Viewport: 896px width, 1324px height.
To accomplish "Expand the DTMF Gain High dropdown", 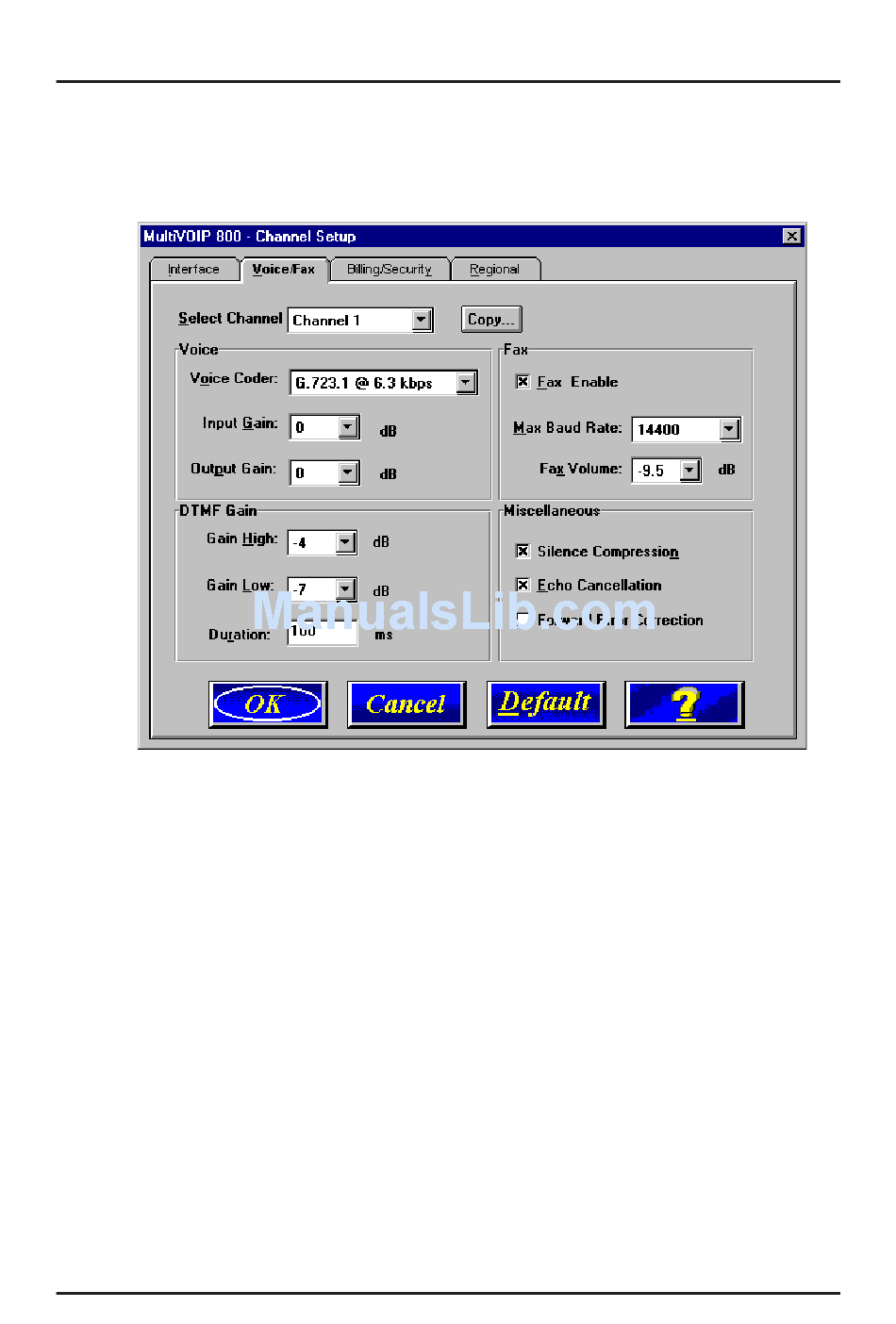I will click(x=345, y=542).
